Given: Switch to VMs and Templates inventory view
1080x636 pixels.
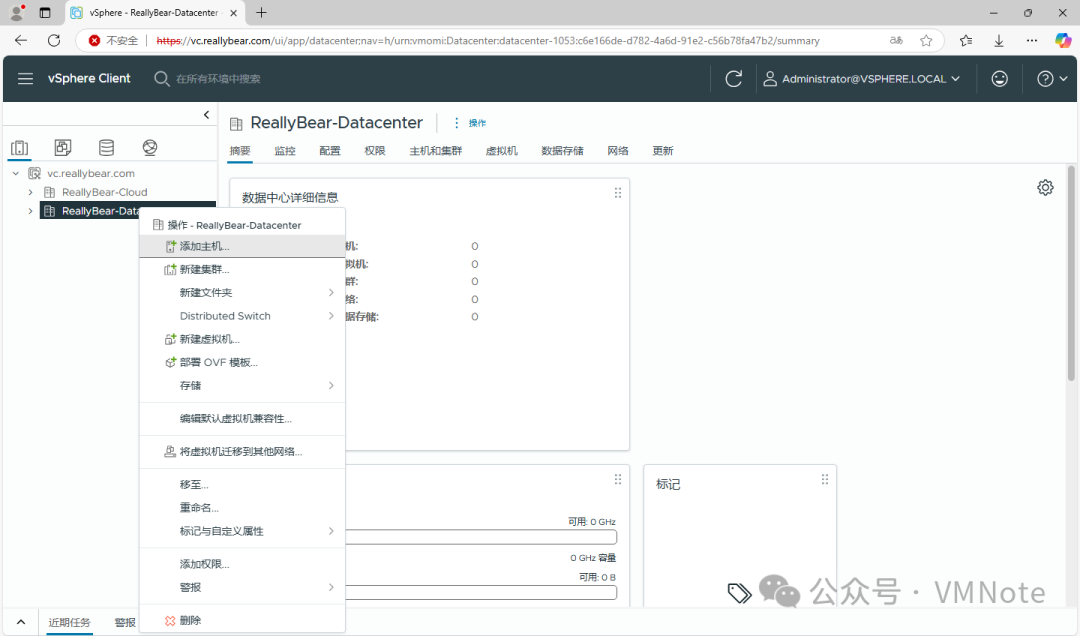Looking at the screenshot, I should click(x=63, y=147).
